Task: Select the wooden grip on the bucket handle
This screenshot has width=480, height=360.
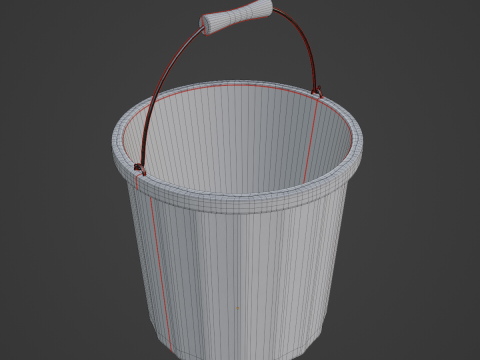Action: 236,17
